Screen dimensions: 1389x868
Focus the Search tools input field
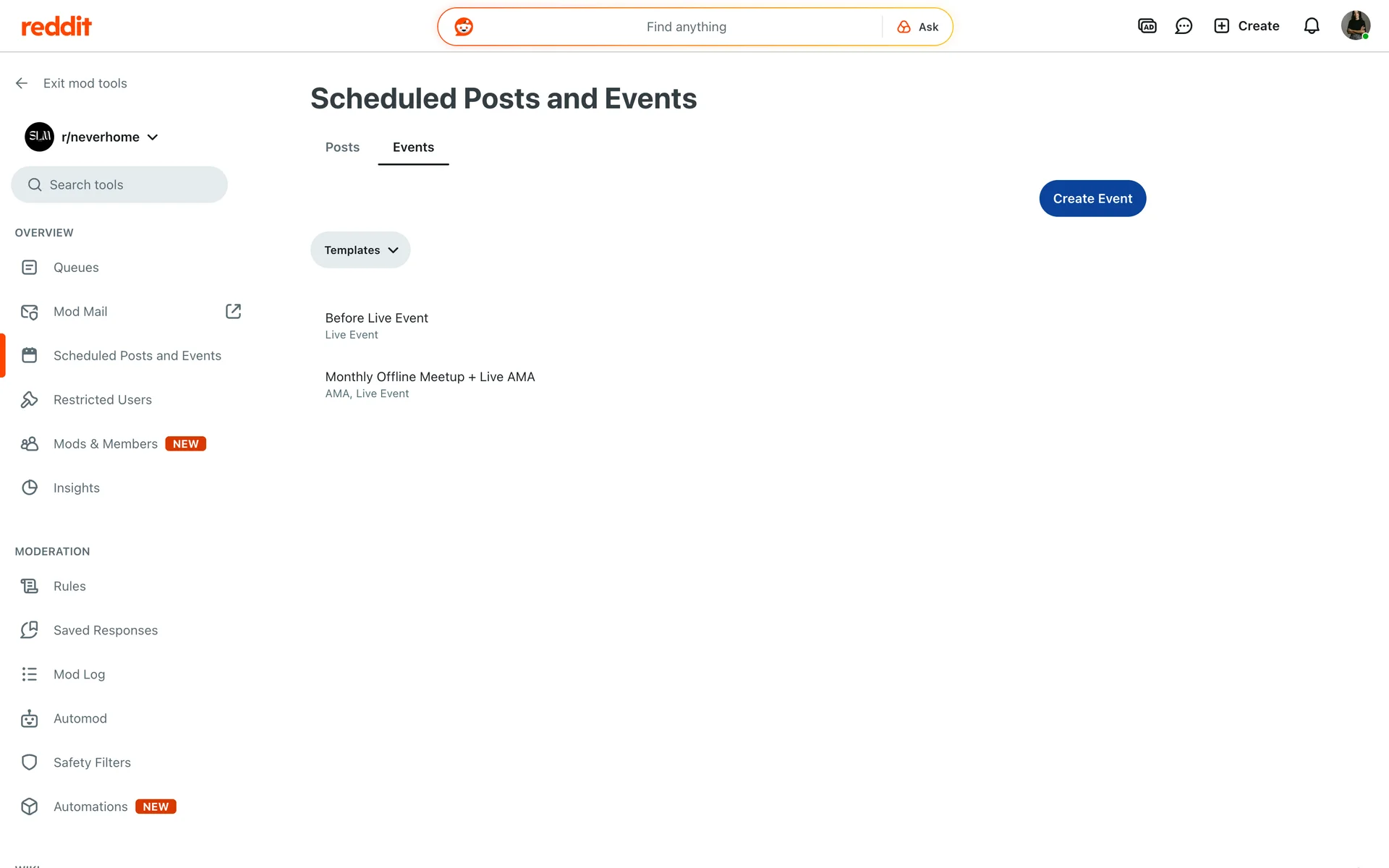coord(119,185)
